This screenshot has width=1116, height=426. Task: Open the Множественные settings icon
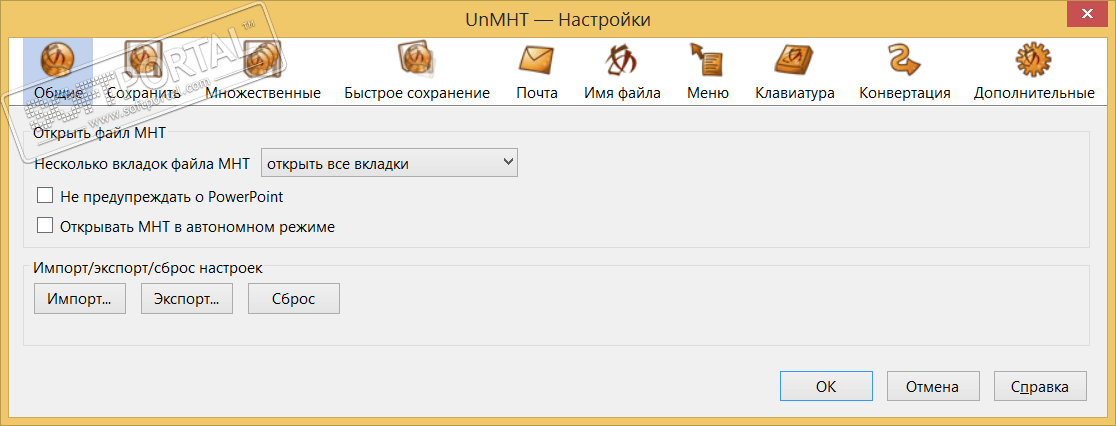pos(263,60)
